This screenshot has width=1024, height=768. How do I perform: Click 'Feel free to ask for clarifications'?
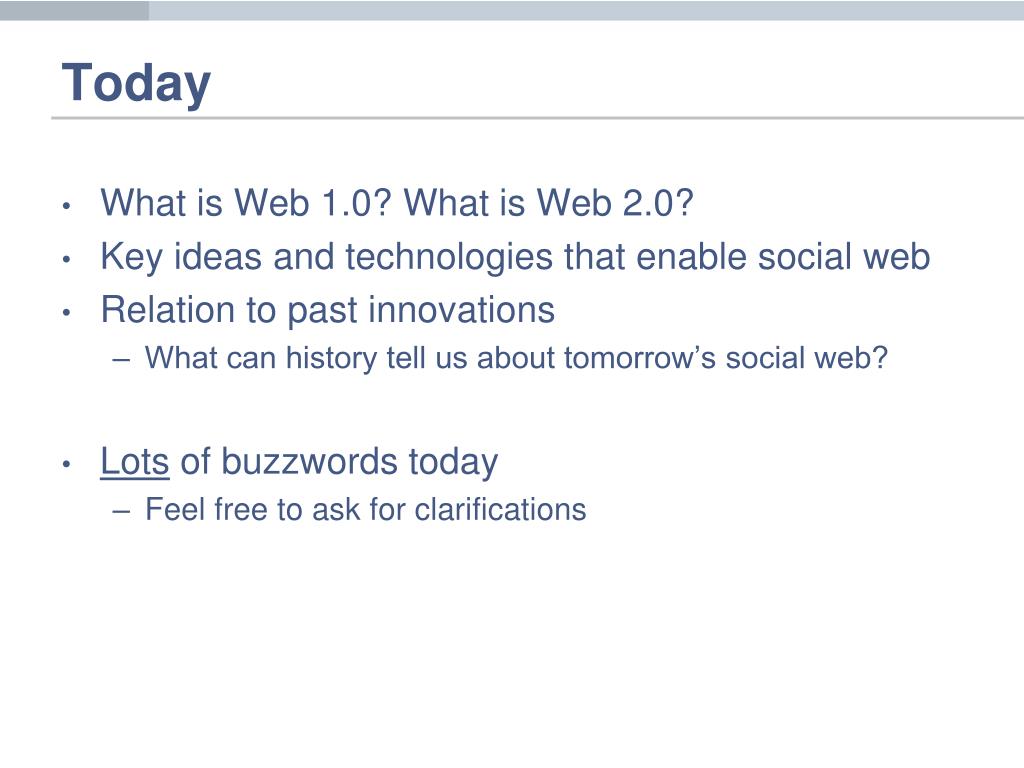366,509
